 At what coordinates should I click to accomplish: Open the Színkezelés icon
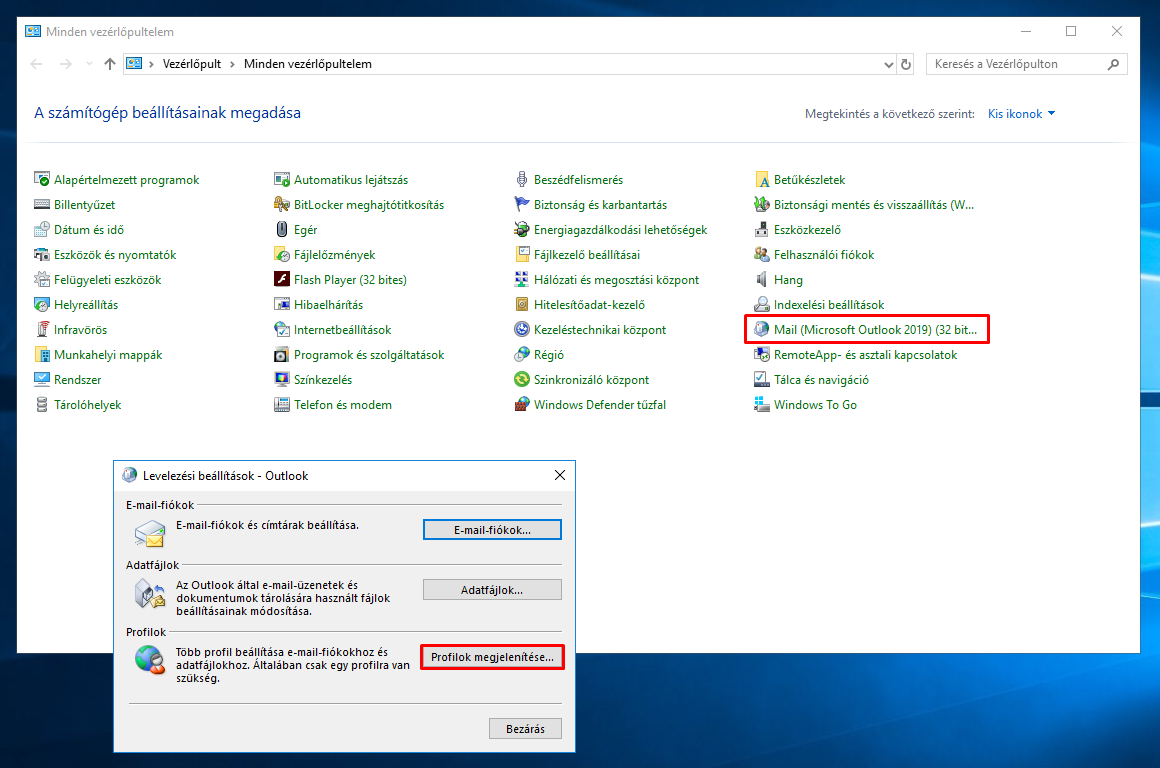pos(282,380)
